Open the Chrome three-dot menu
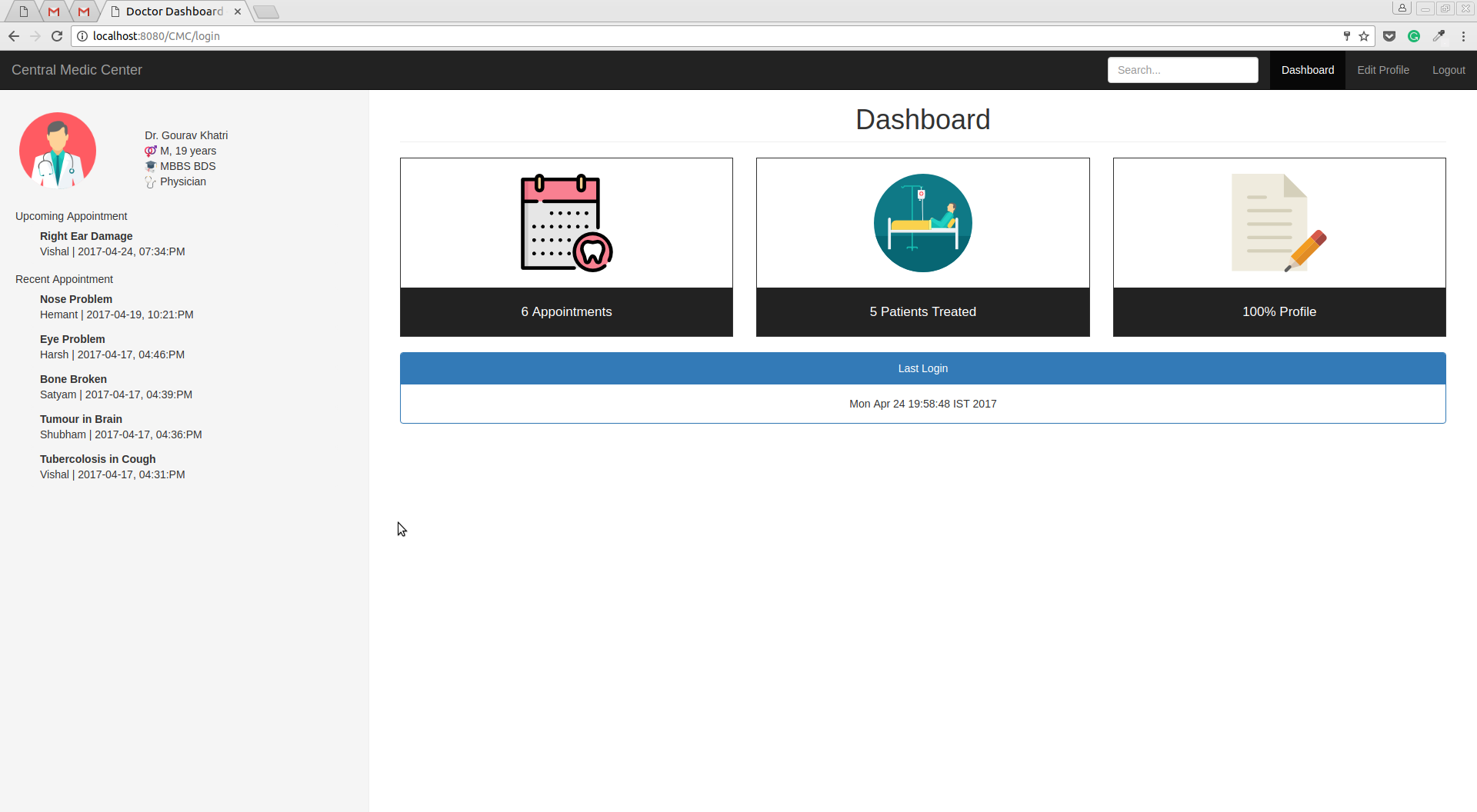The height and width of the screenshot is (812, 1477). coord(1463,36)
